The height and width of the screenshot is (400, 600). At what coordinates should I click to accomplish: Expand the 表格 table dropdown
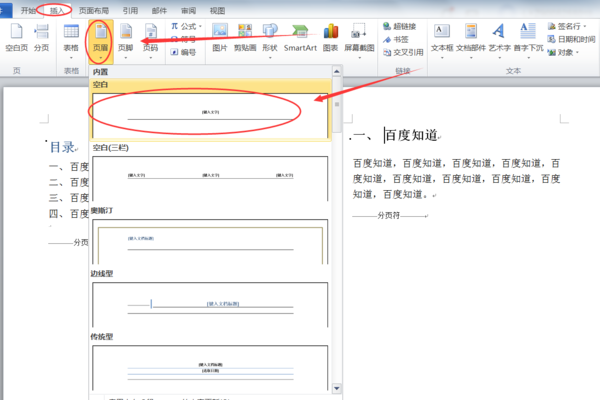71,41
